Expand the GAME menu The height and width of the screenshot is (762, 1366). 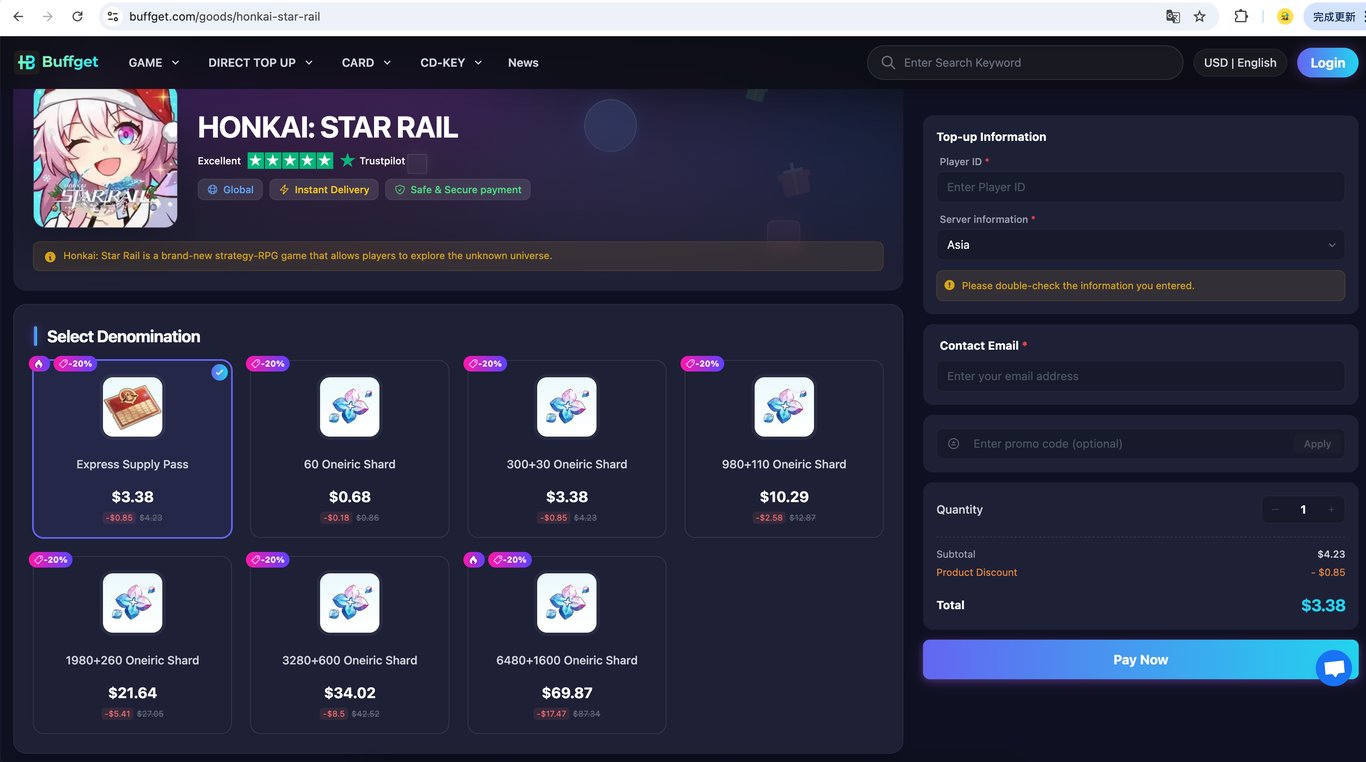pyautogui.click(x=154, y=62)
